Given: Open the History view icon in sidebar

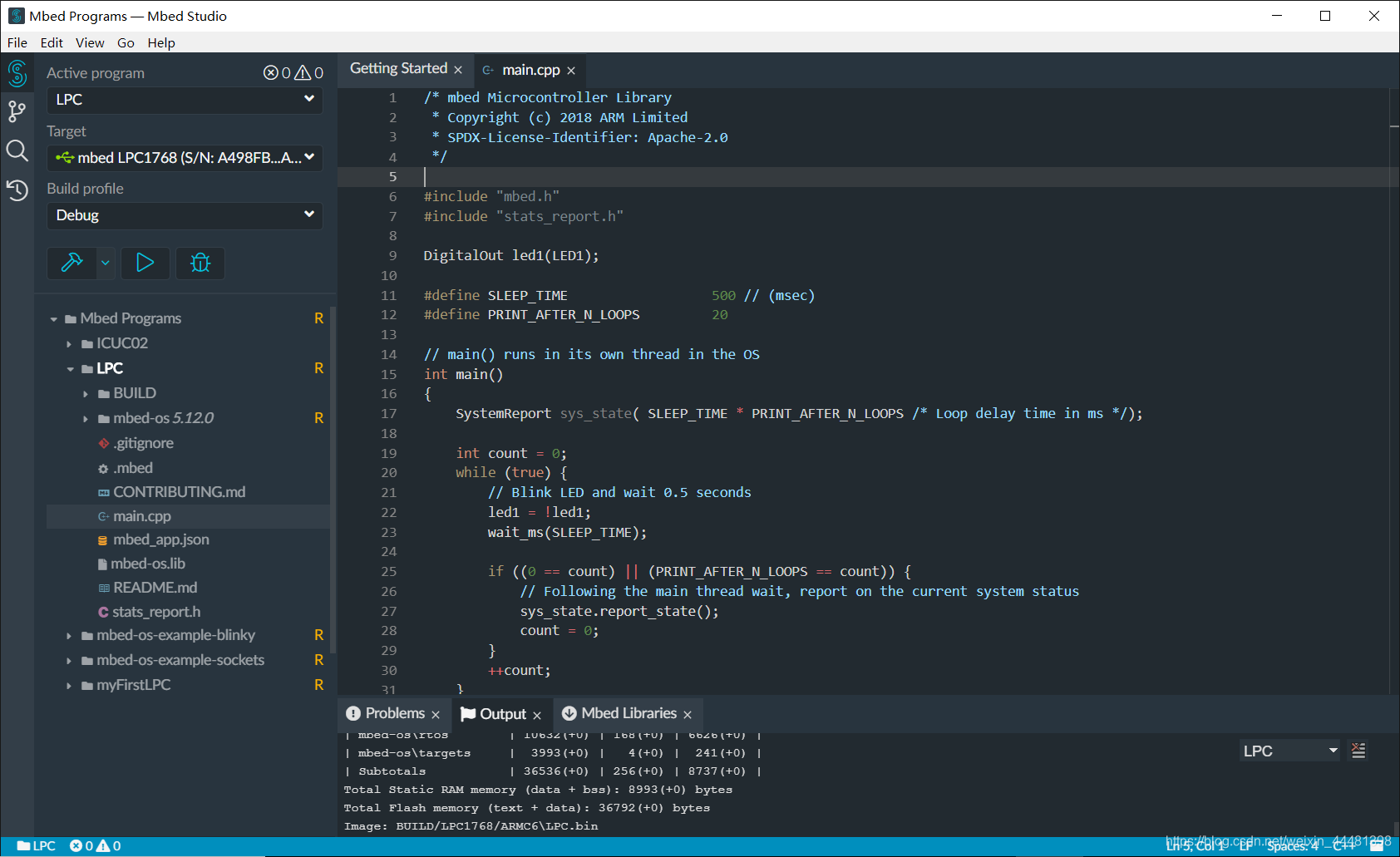Looking at the screenshot, I should [17, 190].
